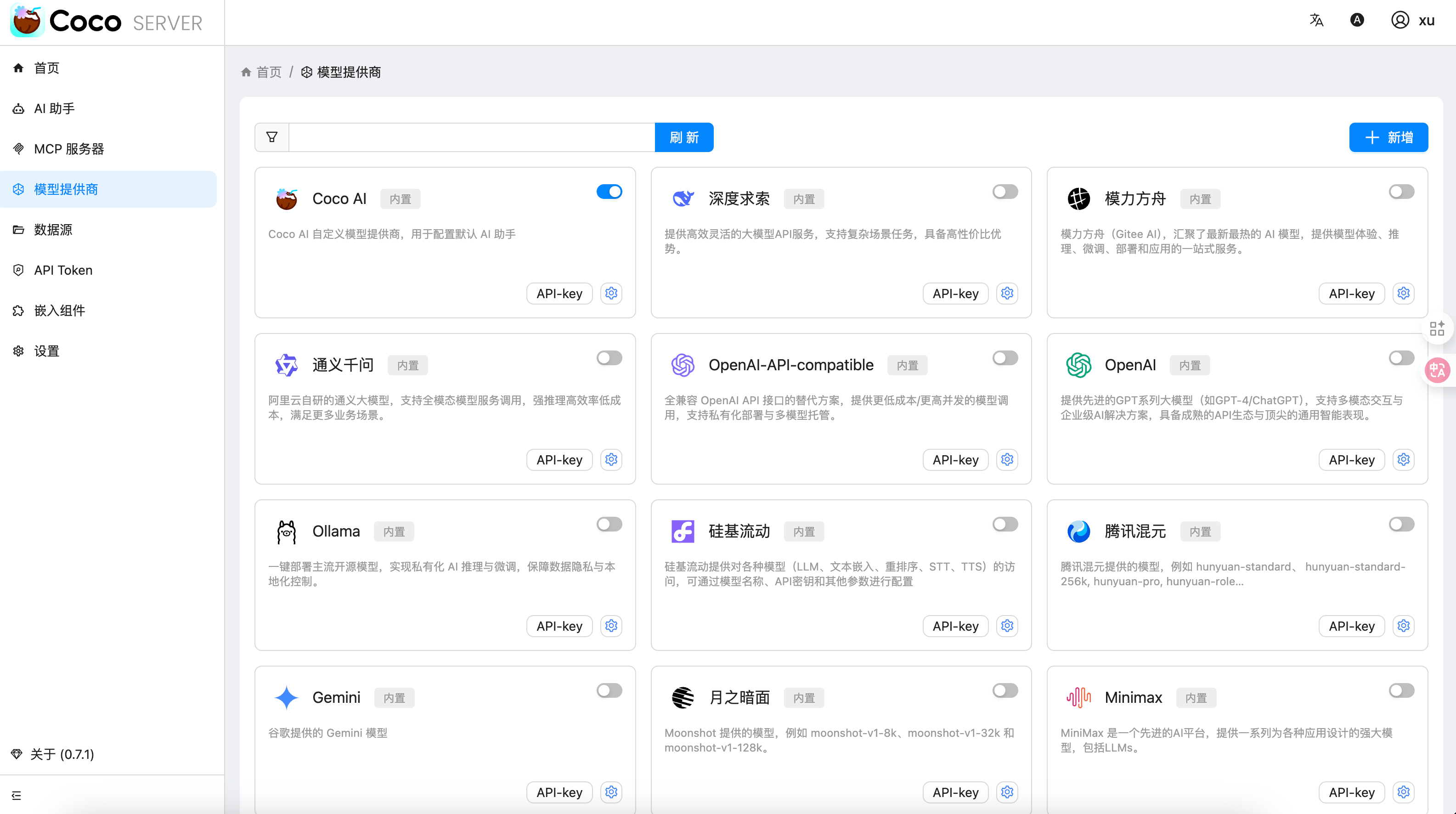Click the 新增 add provider button

[1388, 137]
